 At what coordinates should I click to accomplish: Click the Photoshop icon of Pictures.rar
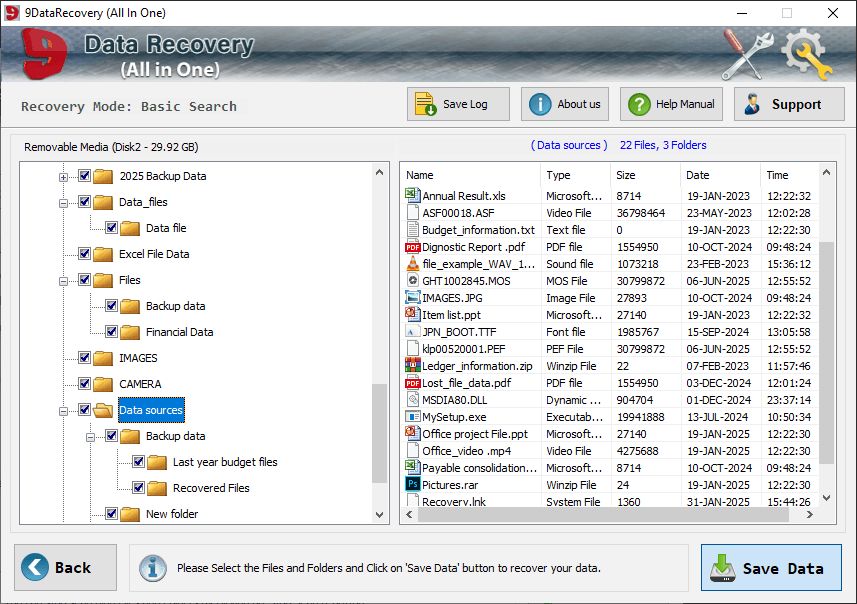(x=413, y=484)
